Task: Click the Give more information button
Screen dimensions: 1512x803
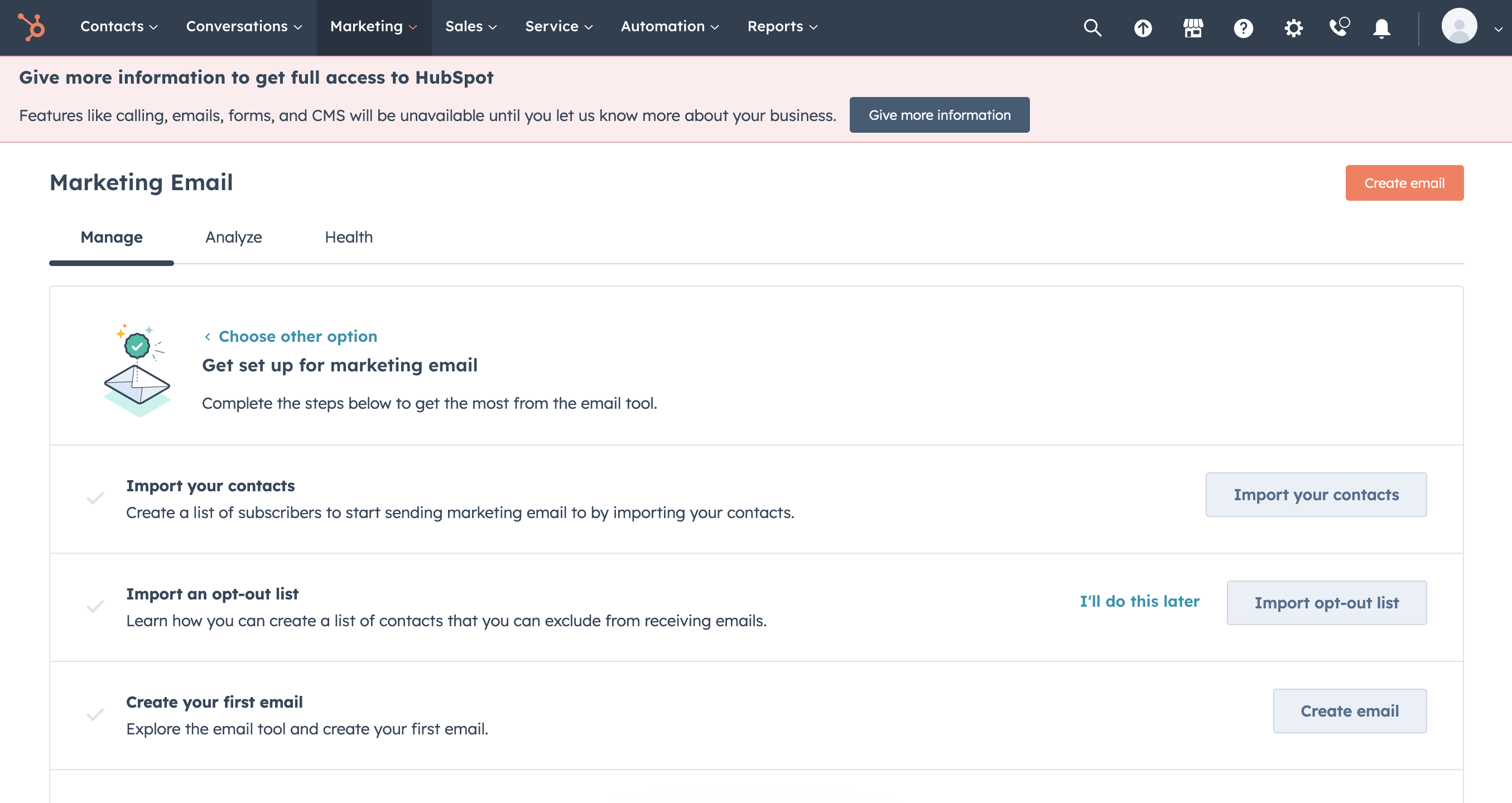Action: [939, 115]
